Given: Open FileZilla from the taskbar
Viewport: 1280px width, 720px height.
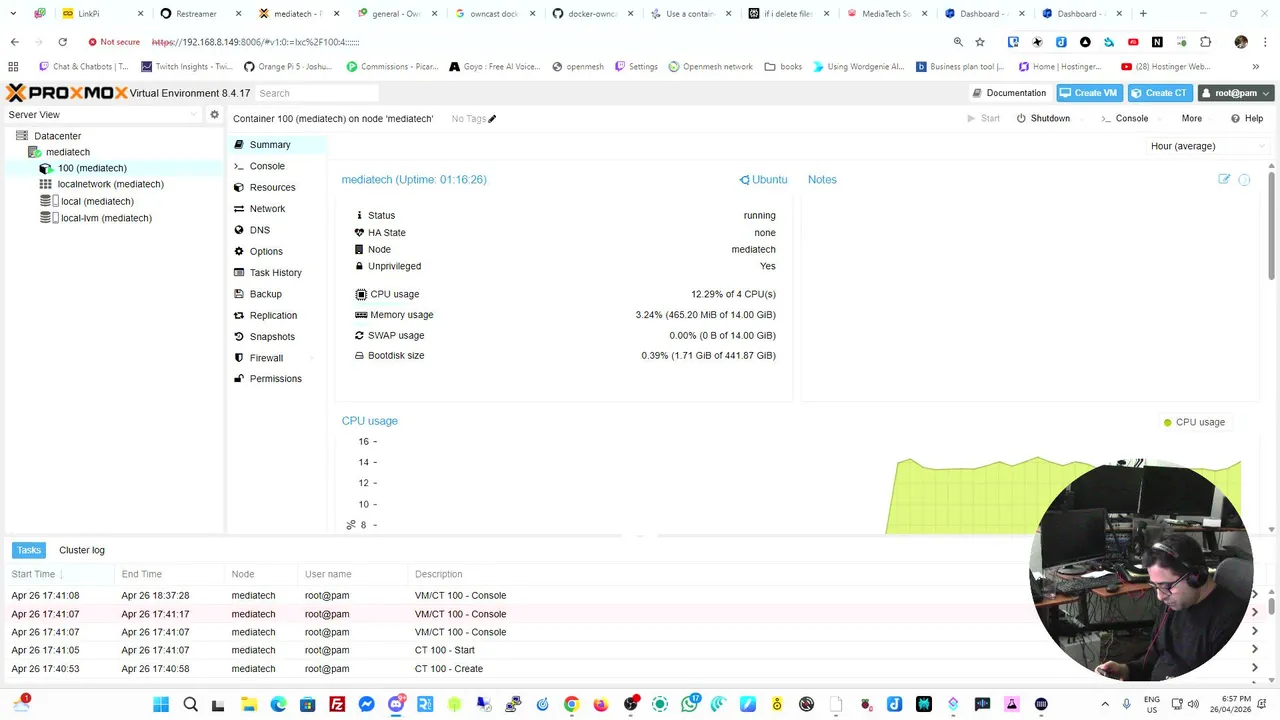Looking at the screenshot, I should tap(337, 704).
